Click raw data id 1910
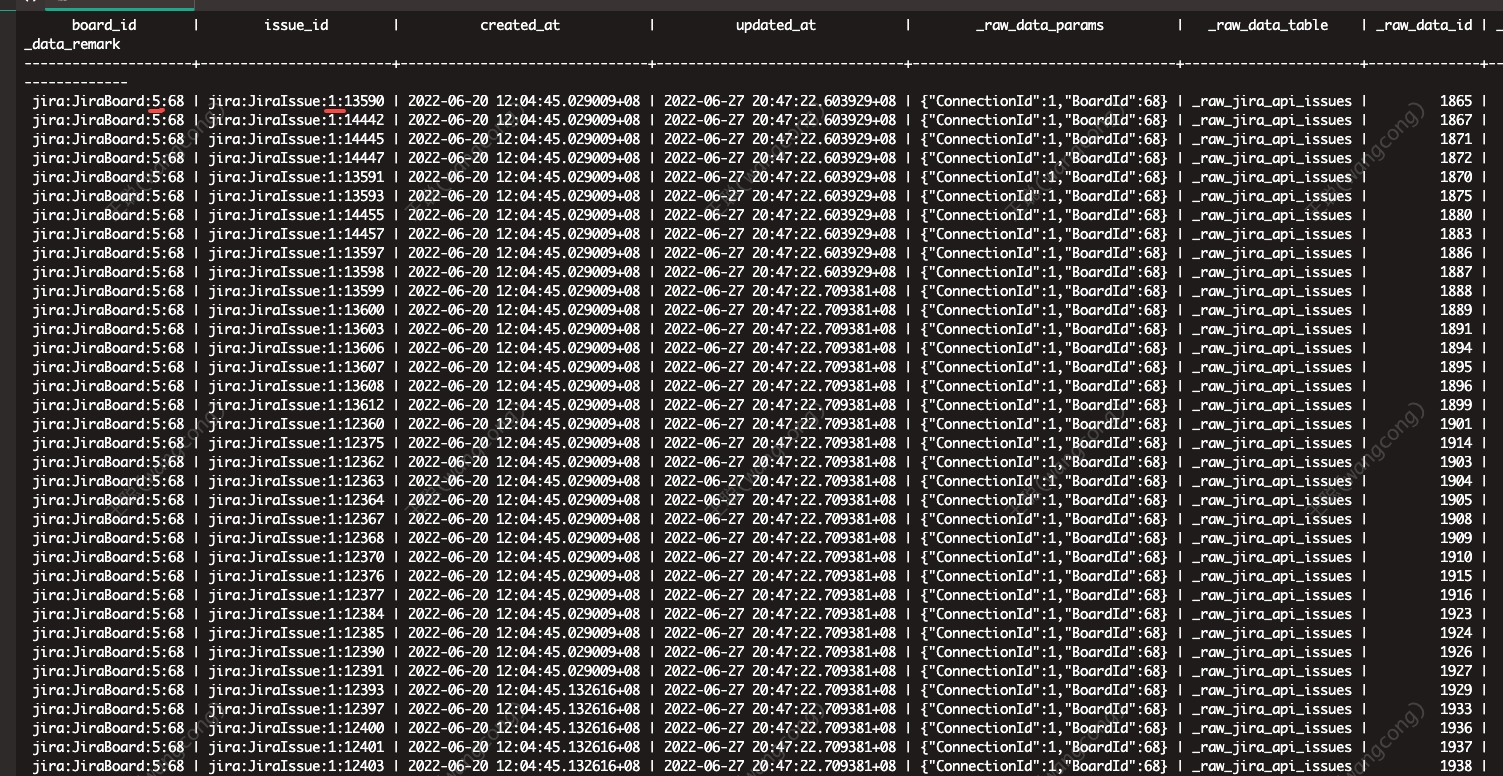1503x776 pixels. click(x=1456, y=557)
